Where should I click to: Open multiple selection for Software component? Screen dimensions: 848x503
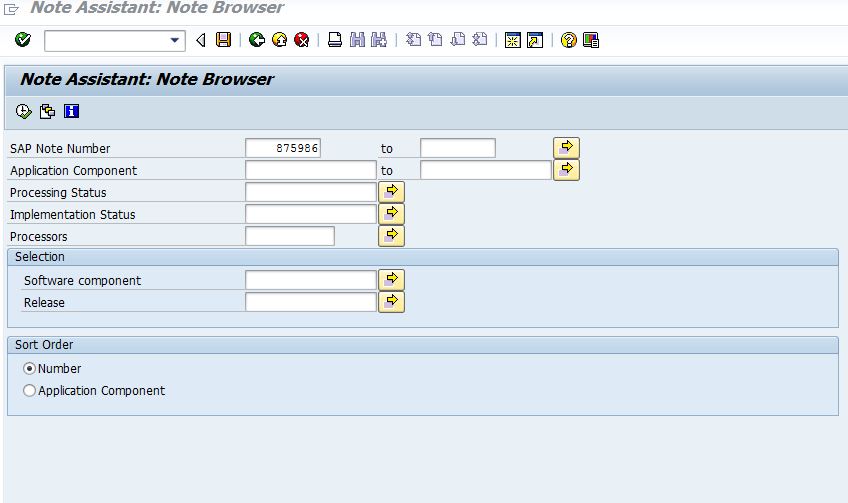pyautogui.click(x=392, y=280)
